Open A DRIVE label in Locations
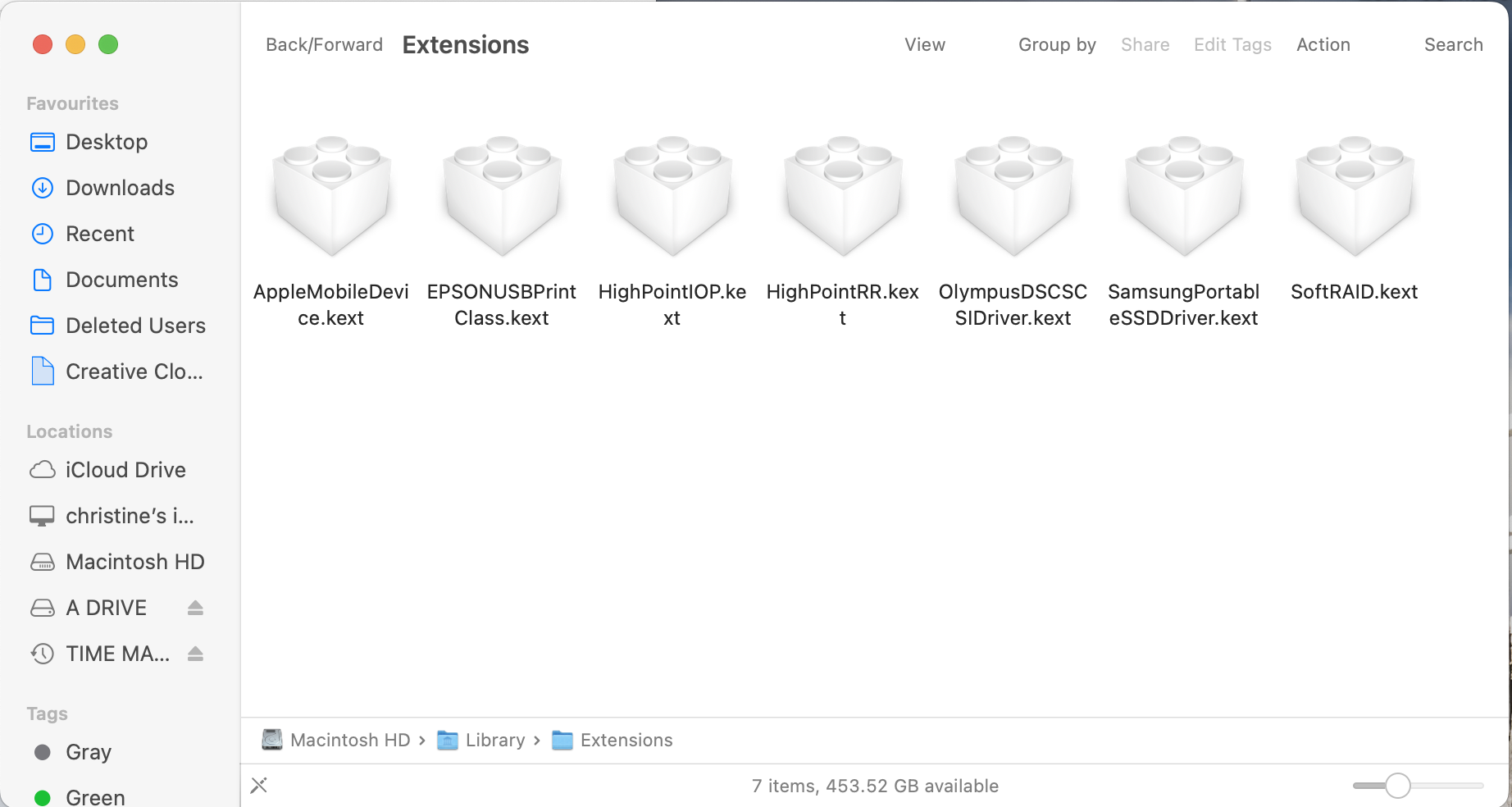 click(x=107, y=608)
